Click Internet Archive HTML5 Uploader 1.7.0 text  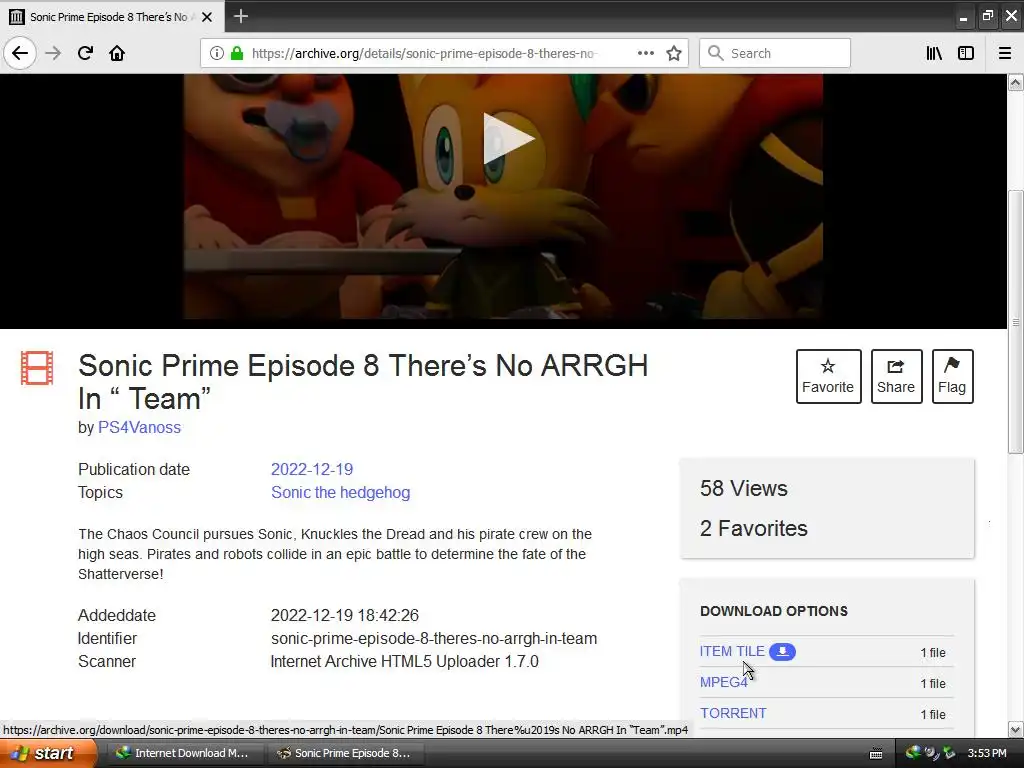pyautogui.click(x=404, y=661)
